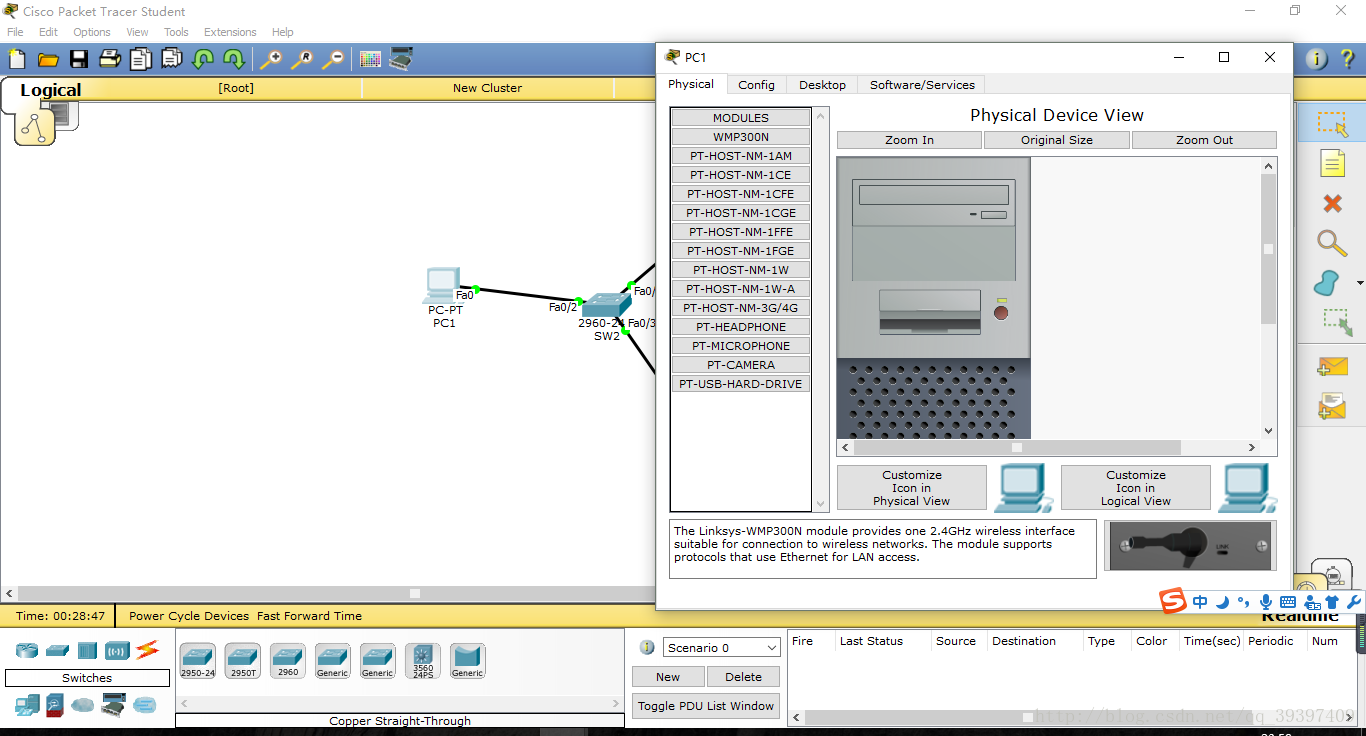
Task: Click the Delete scenario button
Action: pos(743,677)
